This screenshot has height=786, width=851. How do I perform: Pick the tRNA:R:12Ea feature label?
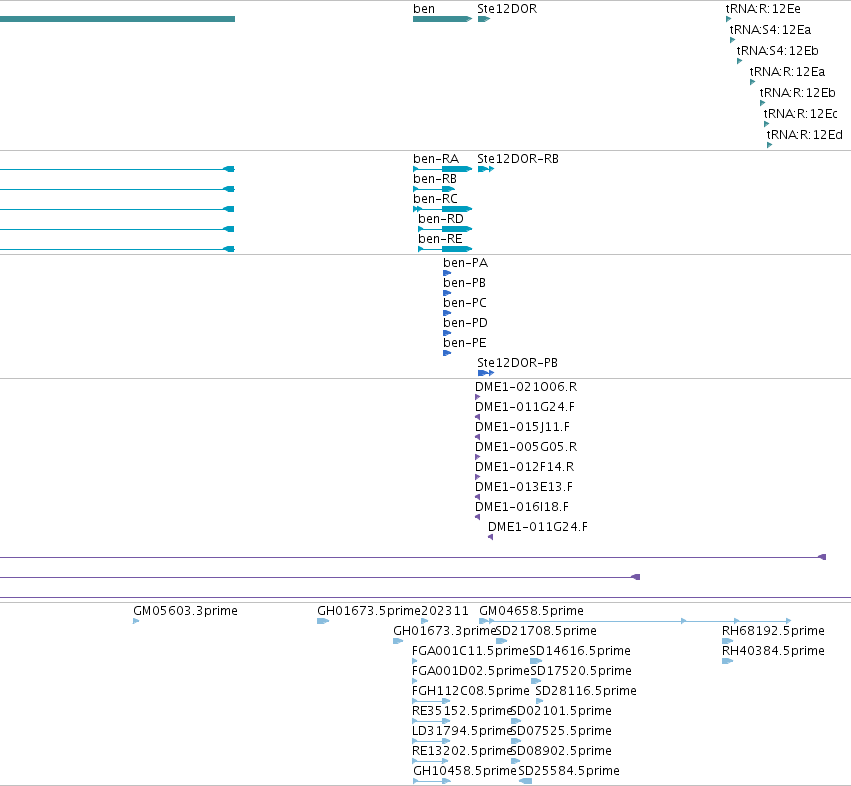click(787, 72)
